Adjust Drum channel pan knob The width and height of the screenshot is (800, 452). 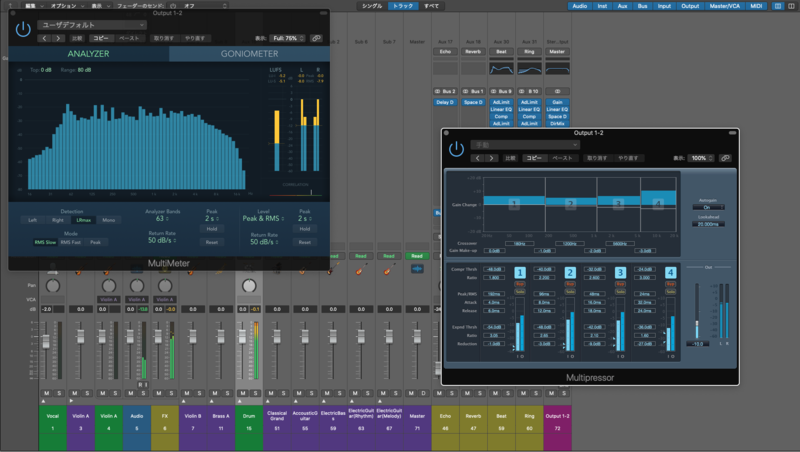click(249, 286)
